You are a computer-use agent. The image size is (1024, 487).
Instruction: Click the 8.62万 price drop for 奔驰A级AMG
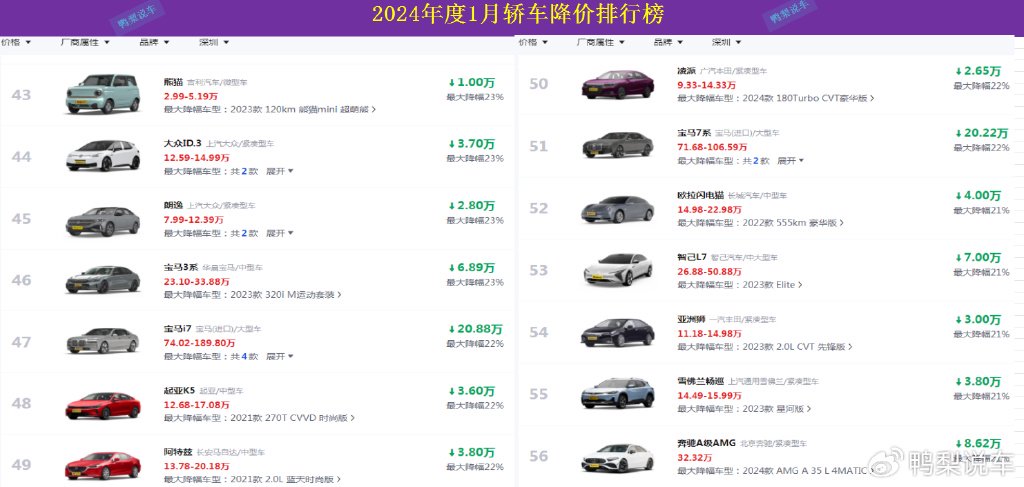pyautogui.click(x=978, y=444)
